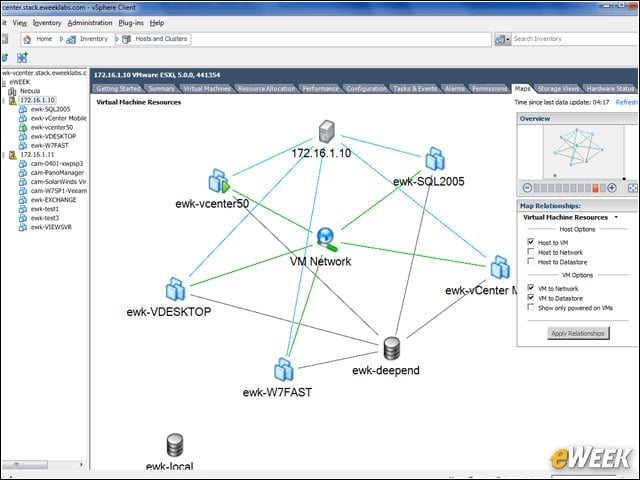Viewport: 640px width, 480px height.
Task: Select the ewk-local datastore icon
Action: 175,445
